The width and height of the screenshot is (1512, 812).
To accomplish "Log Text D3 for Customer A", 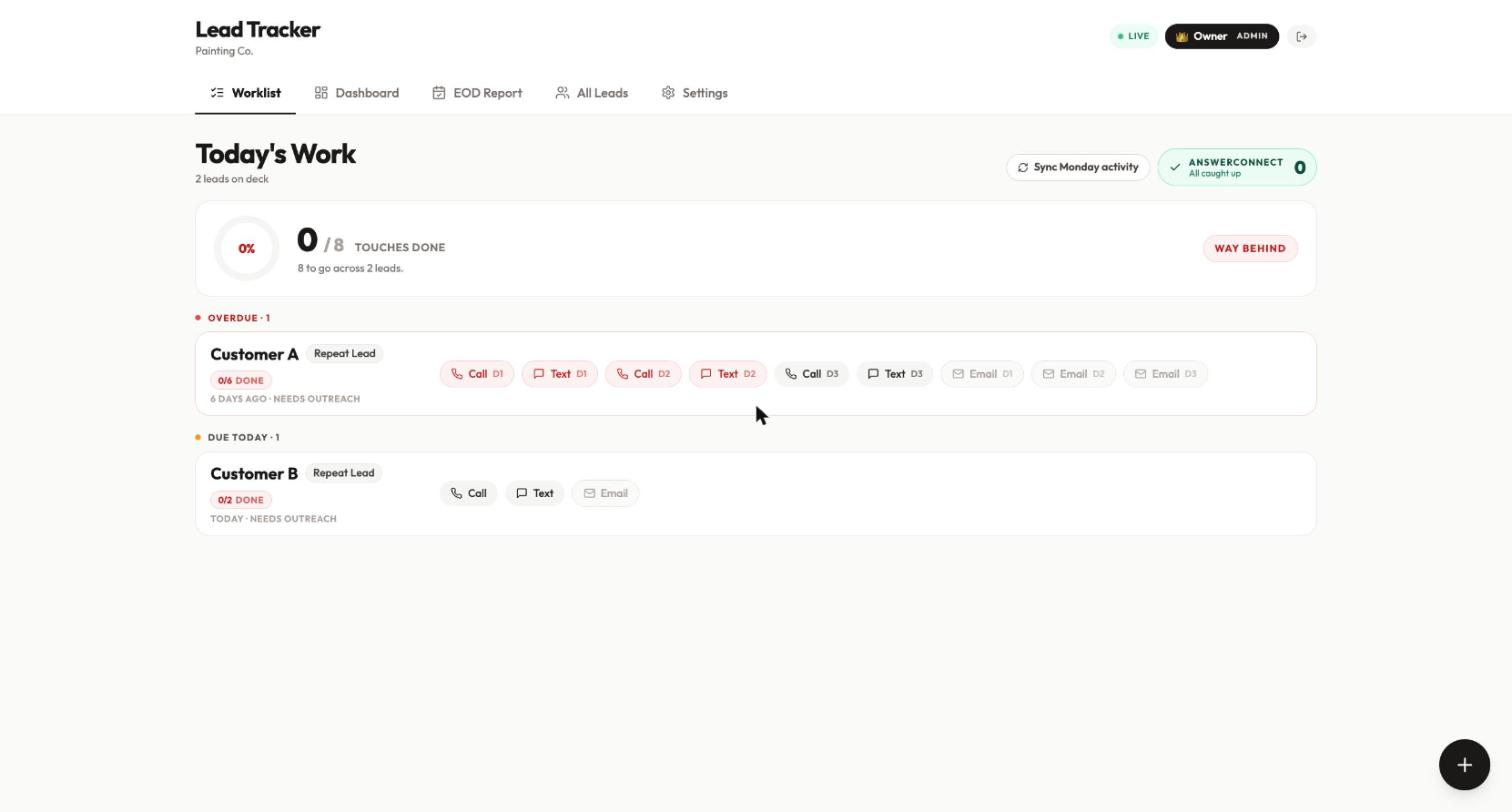I will click(x=895, y=374).
